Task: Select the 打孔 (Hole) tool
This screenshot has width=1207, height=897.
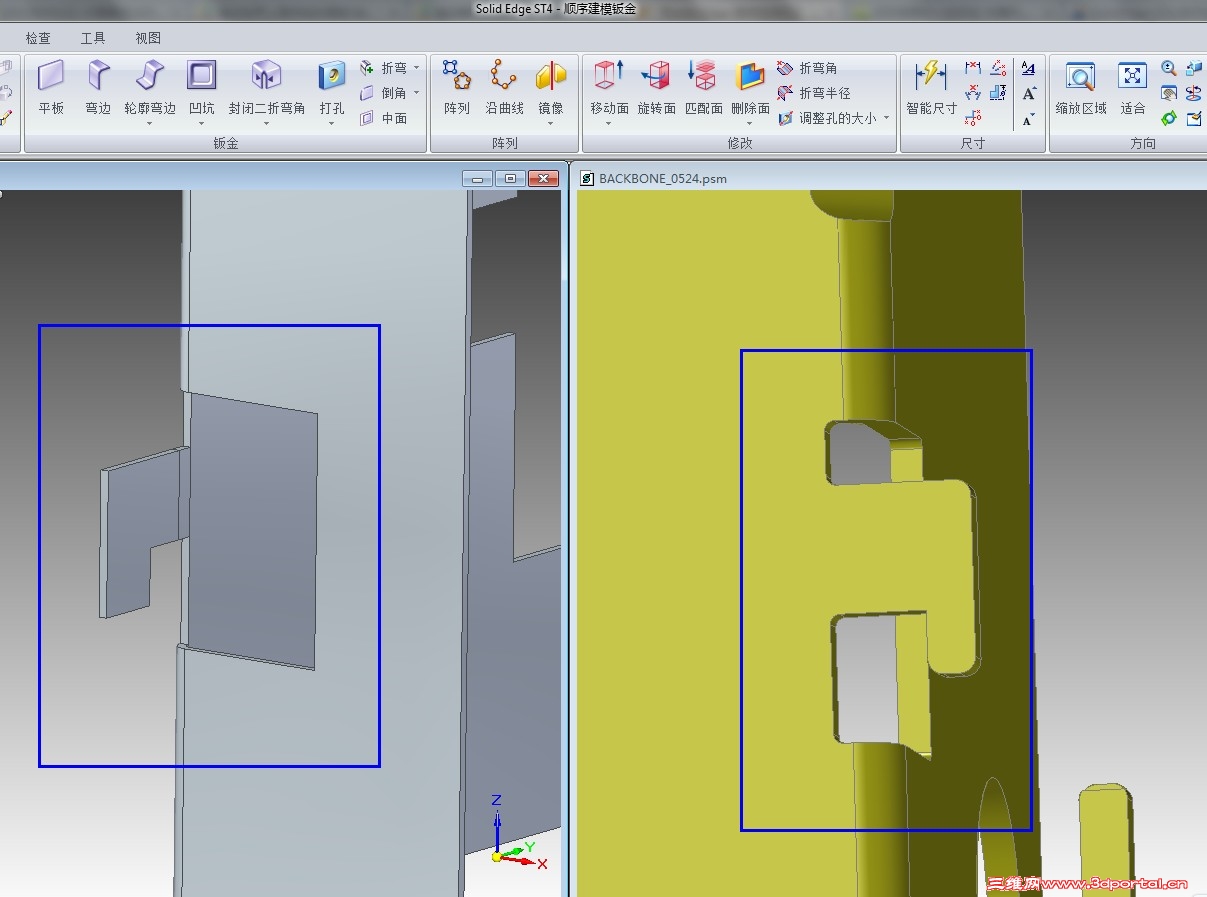Action: (x=332, y=87)
